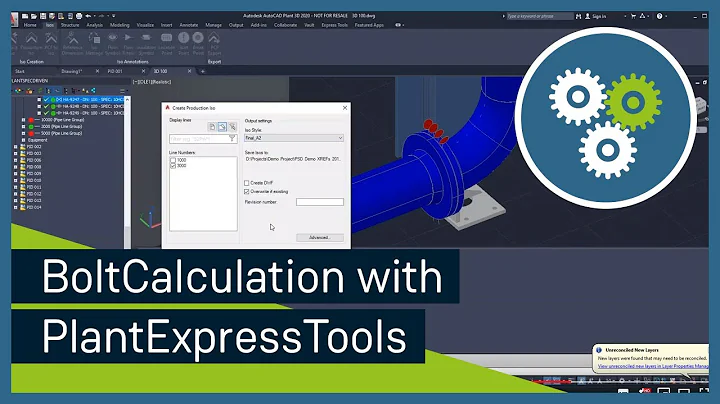
Task: Select the highlighted HA-6247 line row
Action: (x=84, y=100)
